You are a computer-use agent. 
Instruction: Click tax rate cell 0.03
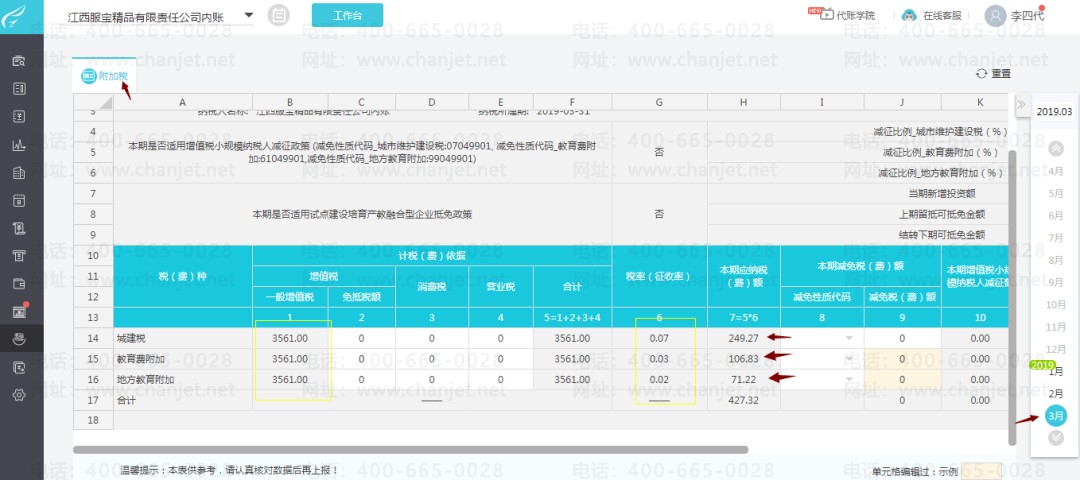point(659,359)
